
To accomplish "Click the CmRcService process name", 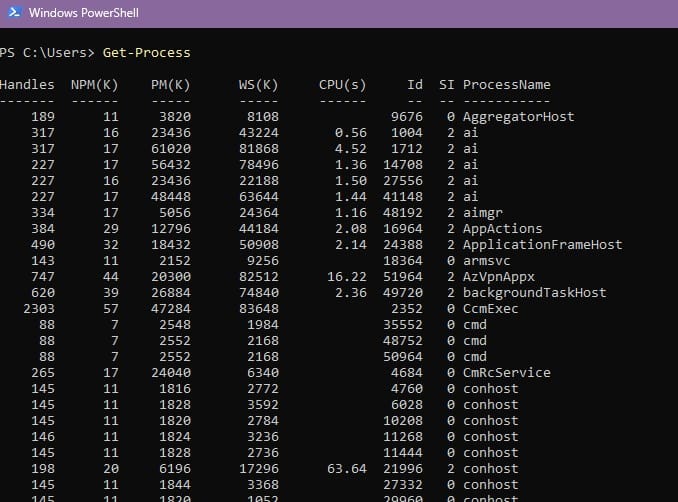I will [507, 373].
